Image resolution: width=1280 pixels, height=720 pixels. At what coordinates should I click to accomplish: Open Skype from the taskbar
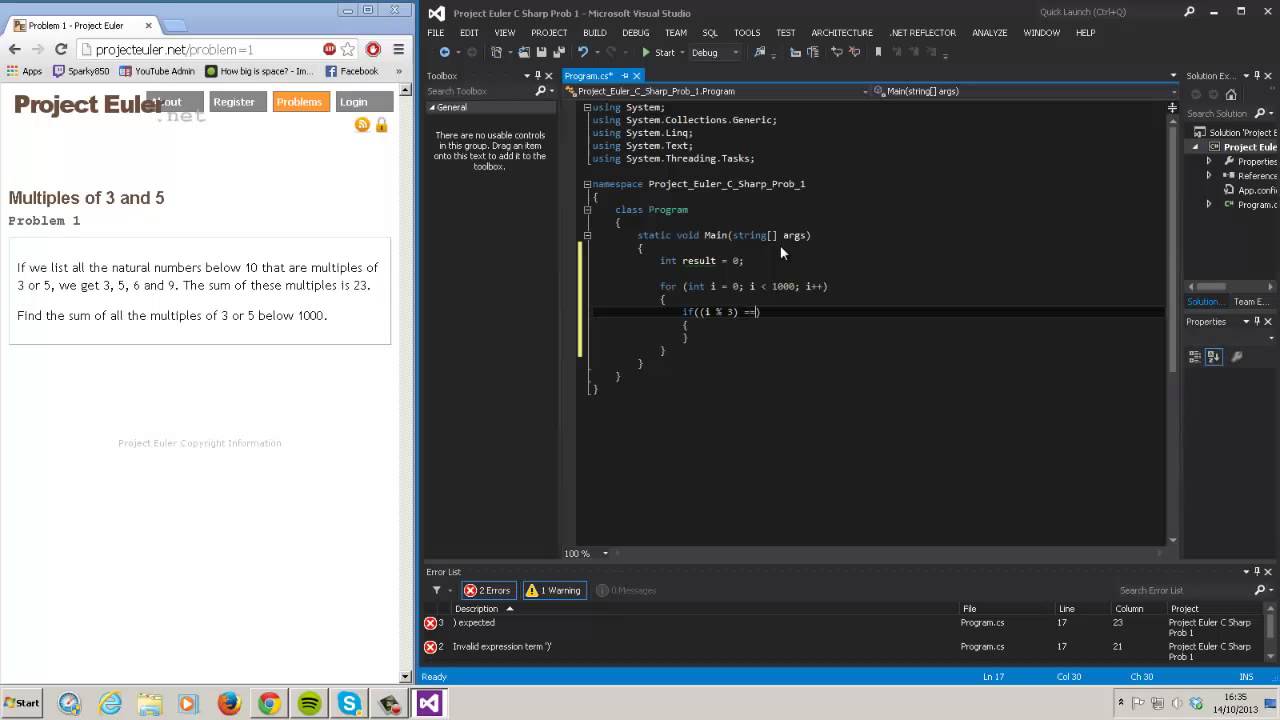[x=349, y=704]
